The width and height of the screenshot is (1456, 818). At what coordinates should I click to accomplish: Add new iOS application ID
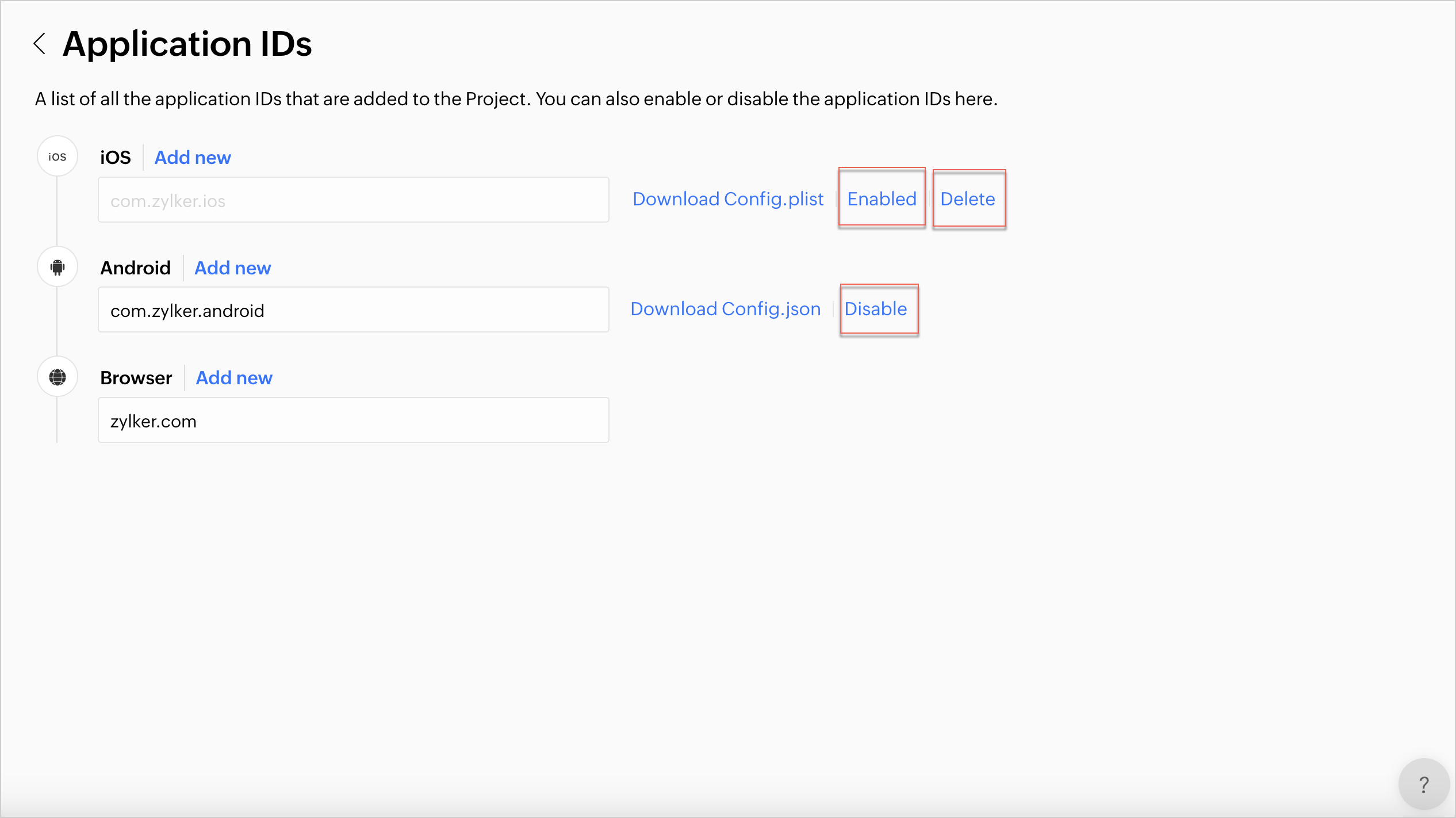point(193,158)
